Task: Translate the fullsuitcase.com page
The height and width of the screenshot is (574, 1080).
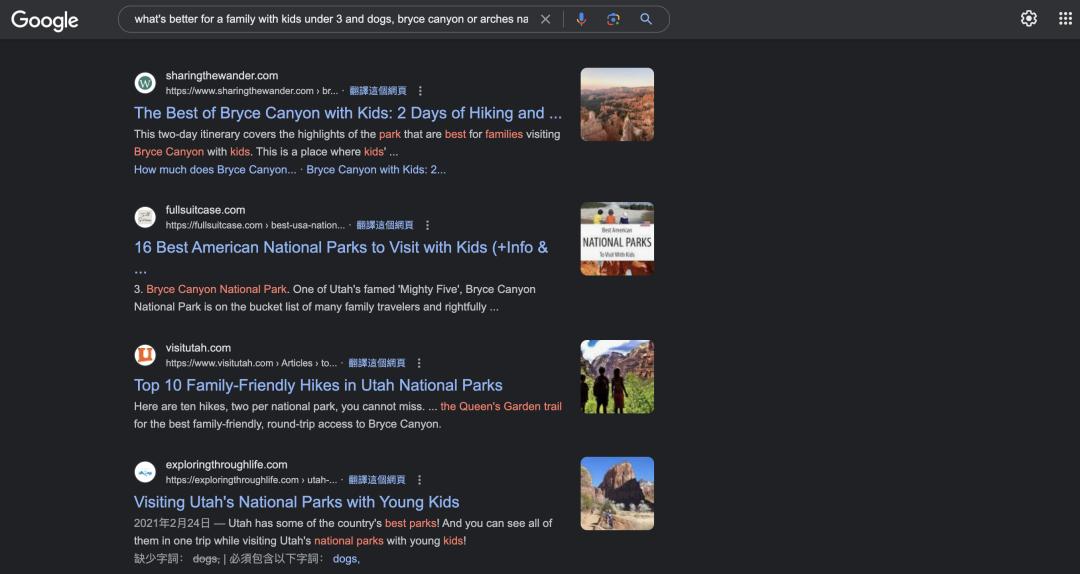Action: [x=384, y=225]
